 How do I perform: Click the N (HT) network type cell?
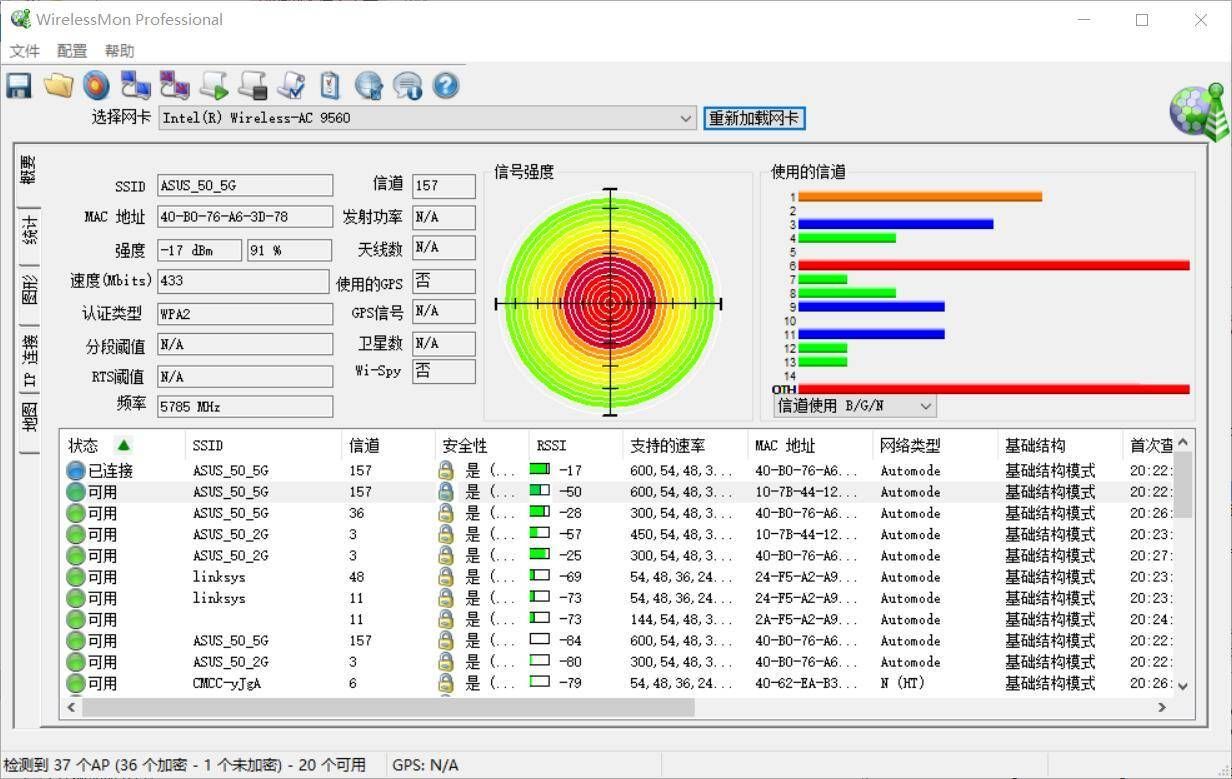902,683
